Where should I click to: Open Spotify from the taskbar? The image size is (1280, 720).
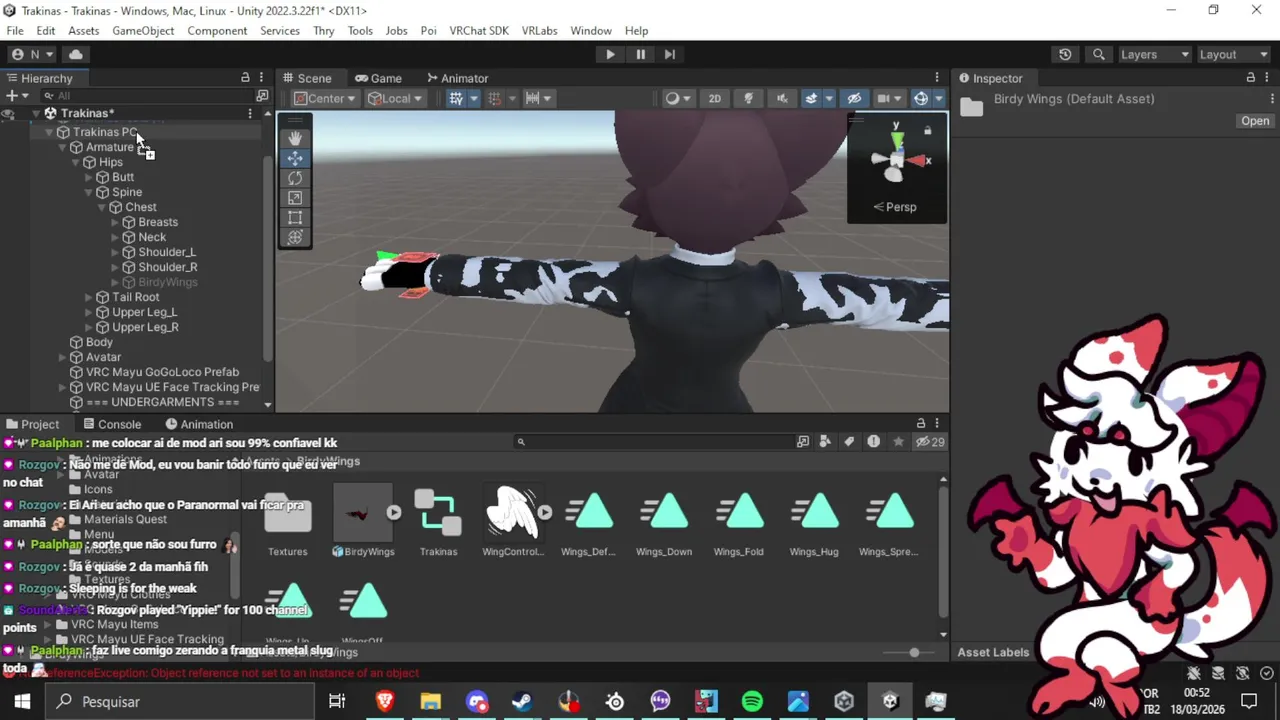pyautogui.click(x=752, y=701)
